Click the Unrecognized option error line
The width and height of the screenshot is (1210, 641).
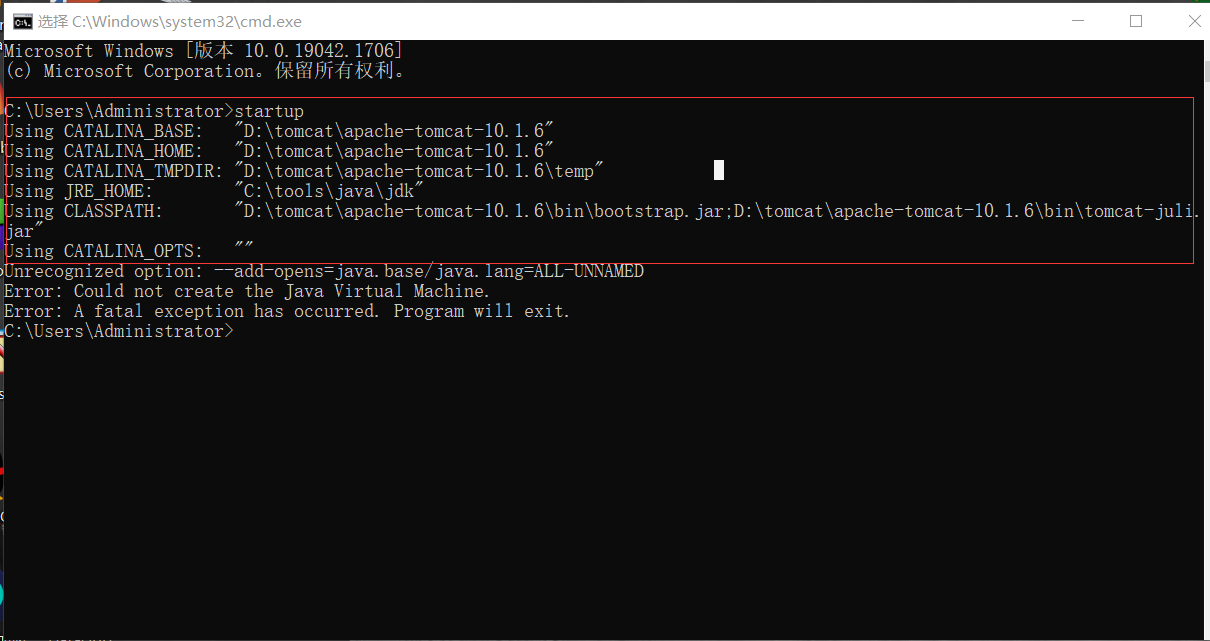[x=320, y=270]
